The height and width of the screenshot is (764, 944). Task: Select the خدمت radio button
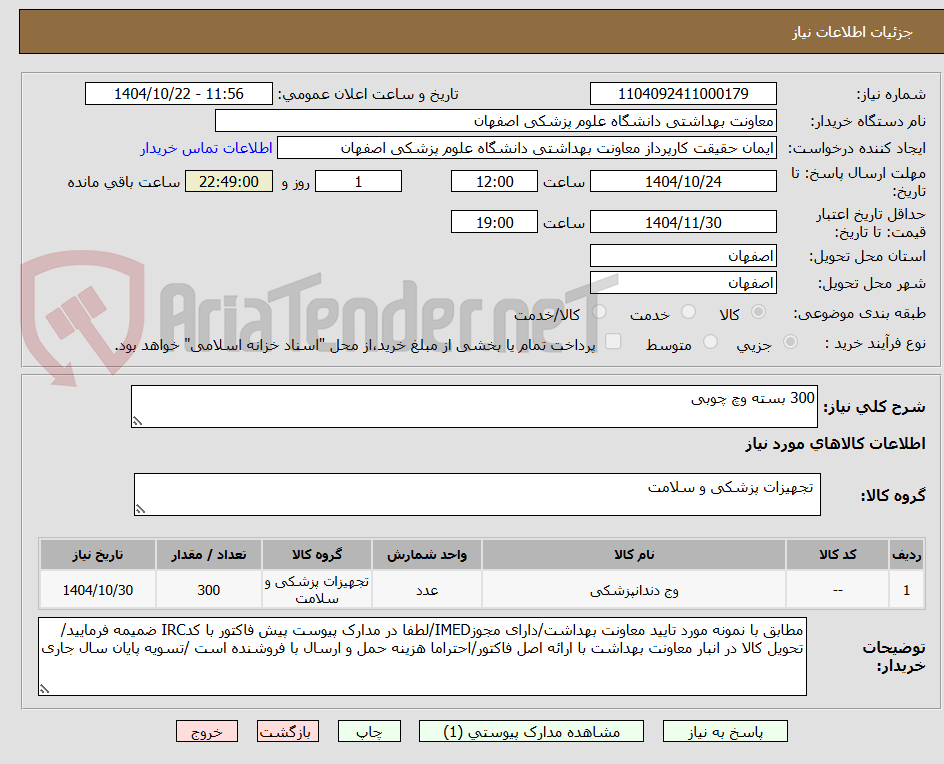click(688, 312)
